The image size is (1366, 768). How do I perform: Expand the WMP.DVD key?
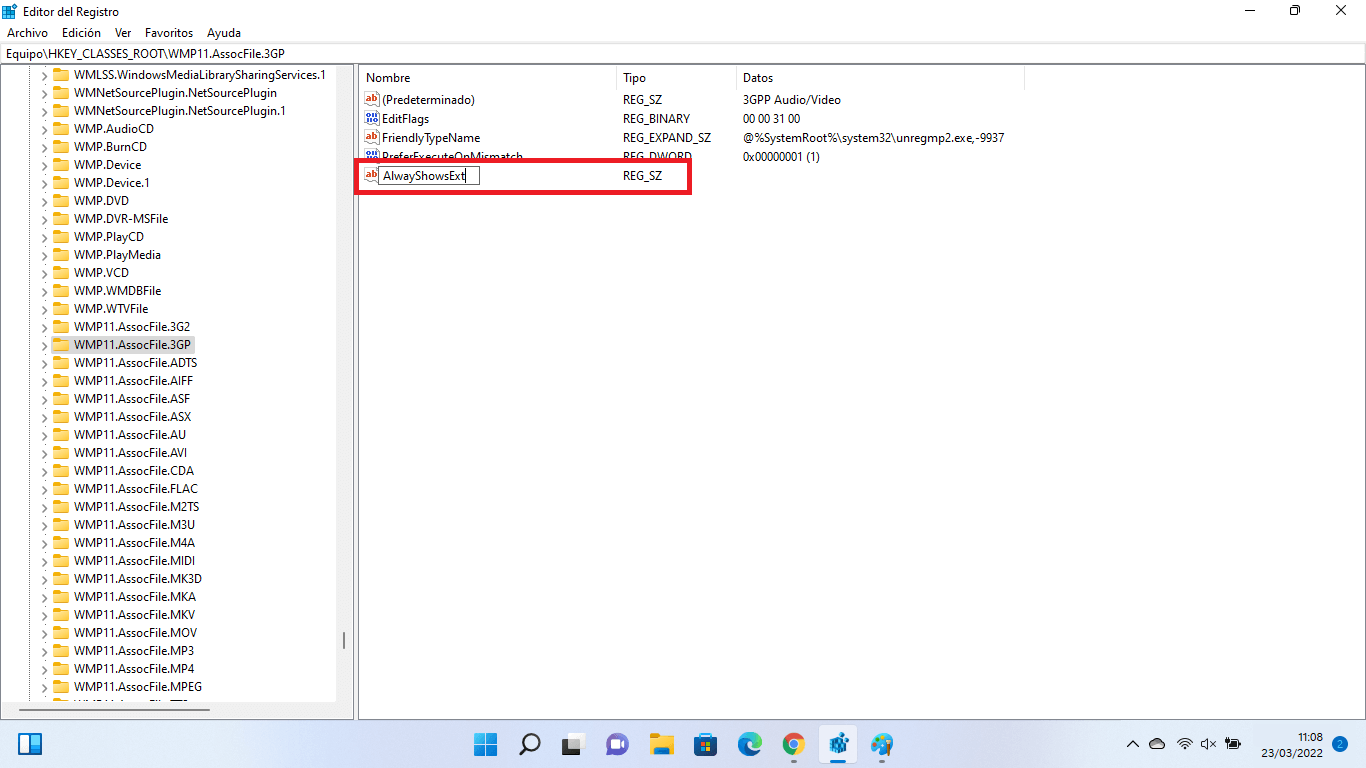tap(44, 201)
